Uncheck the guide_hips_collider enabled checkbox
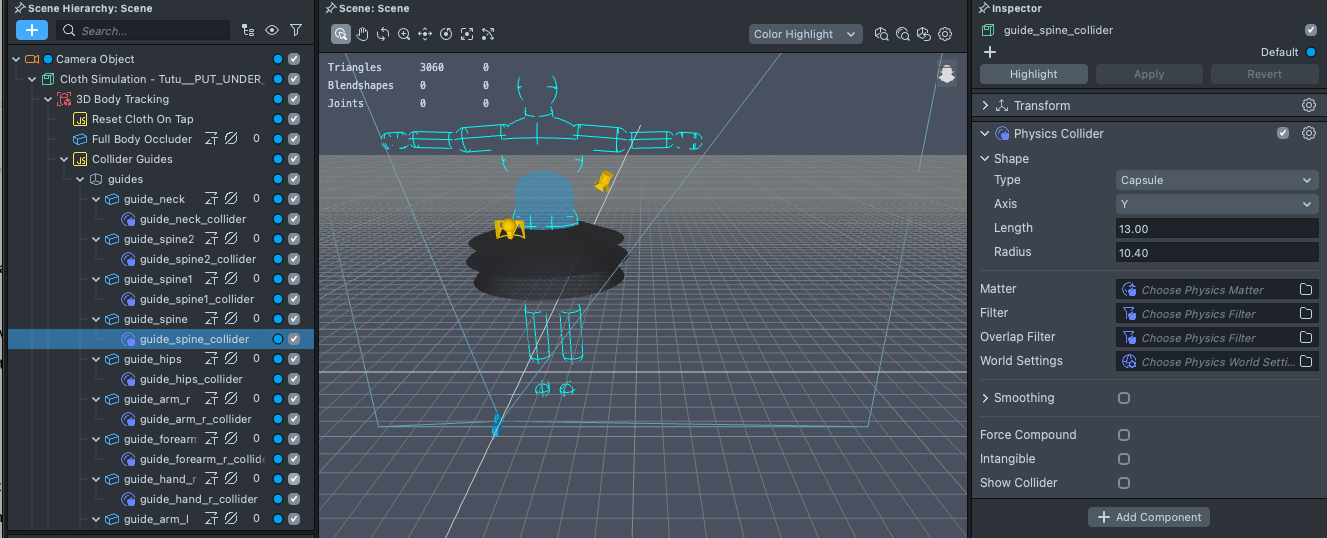The height and width of the screenshot is (538, 1327). click(x=294, y=379)
